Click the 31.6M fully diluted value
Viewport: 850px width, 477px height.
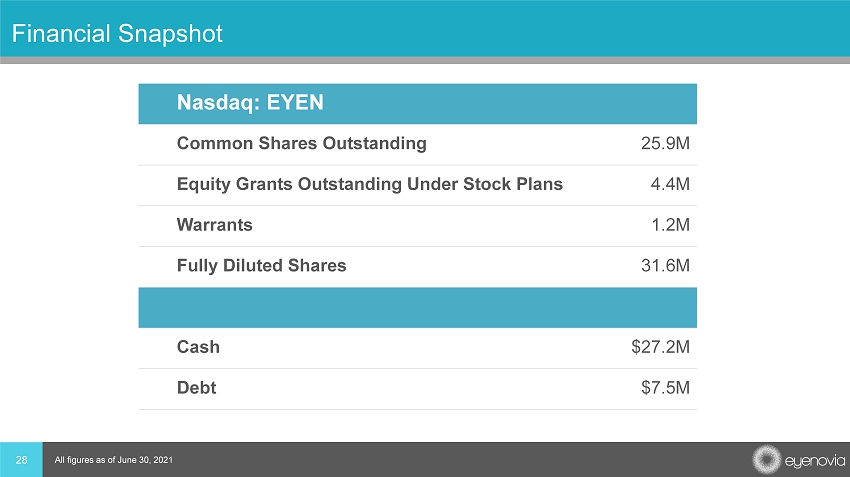click(664, 266)
